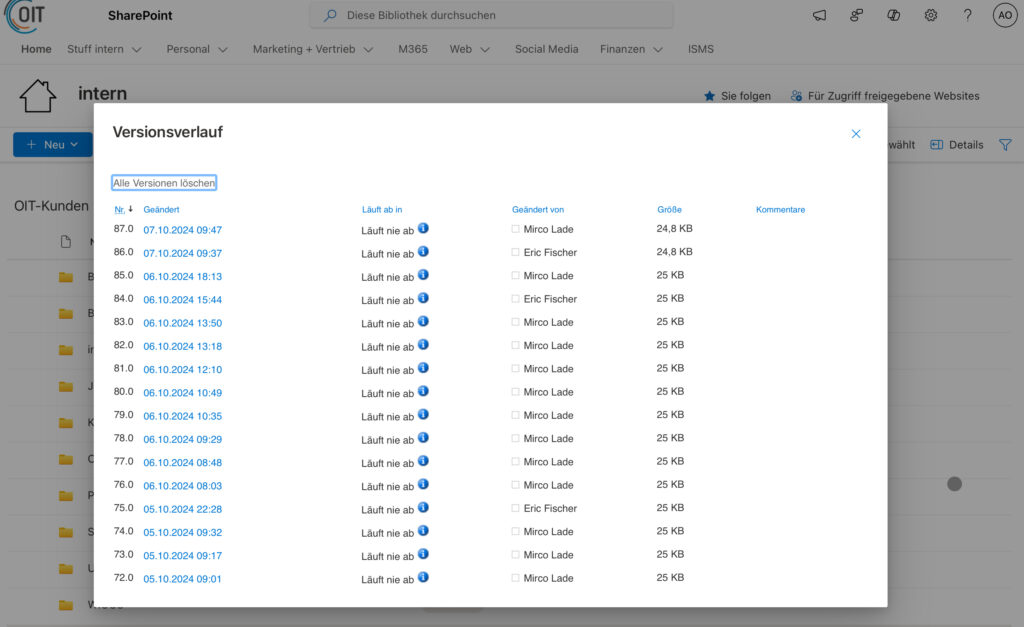Open the filter funnel icon
Viewport: 1024px width, 627px height.
point(1005,145)
